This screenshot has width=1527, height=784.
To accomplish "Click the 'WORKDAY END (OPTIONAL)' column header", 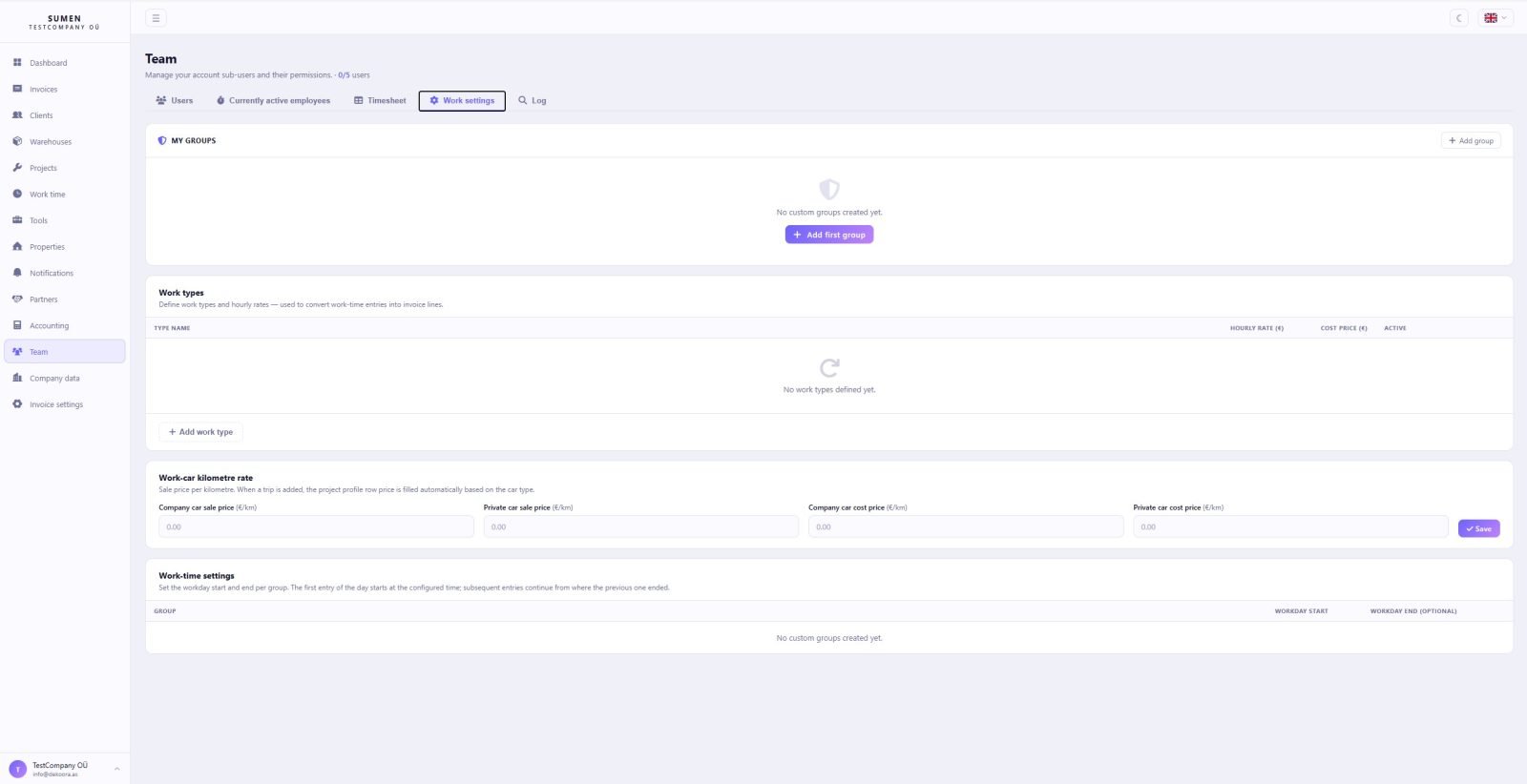I will coord(1413,611).
